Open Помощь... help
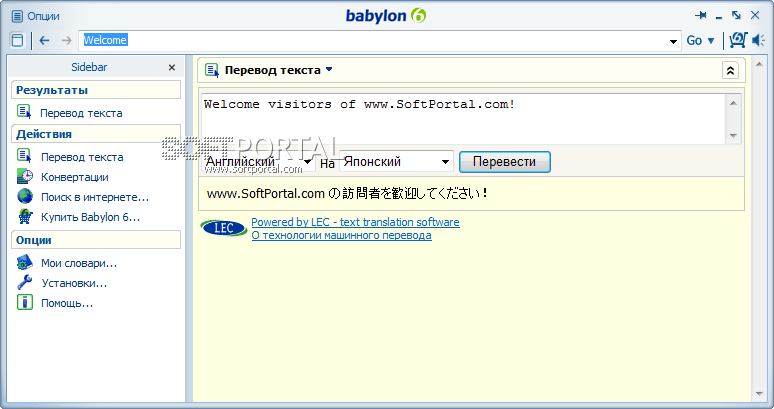The width and height of the screenshot is (774, 409). tap(67, 303)
